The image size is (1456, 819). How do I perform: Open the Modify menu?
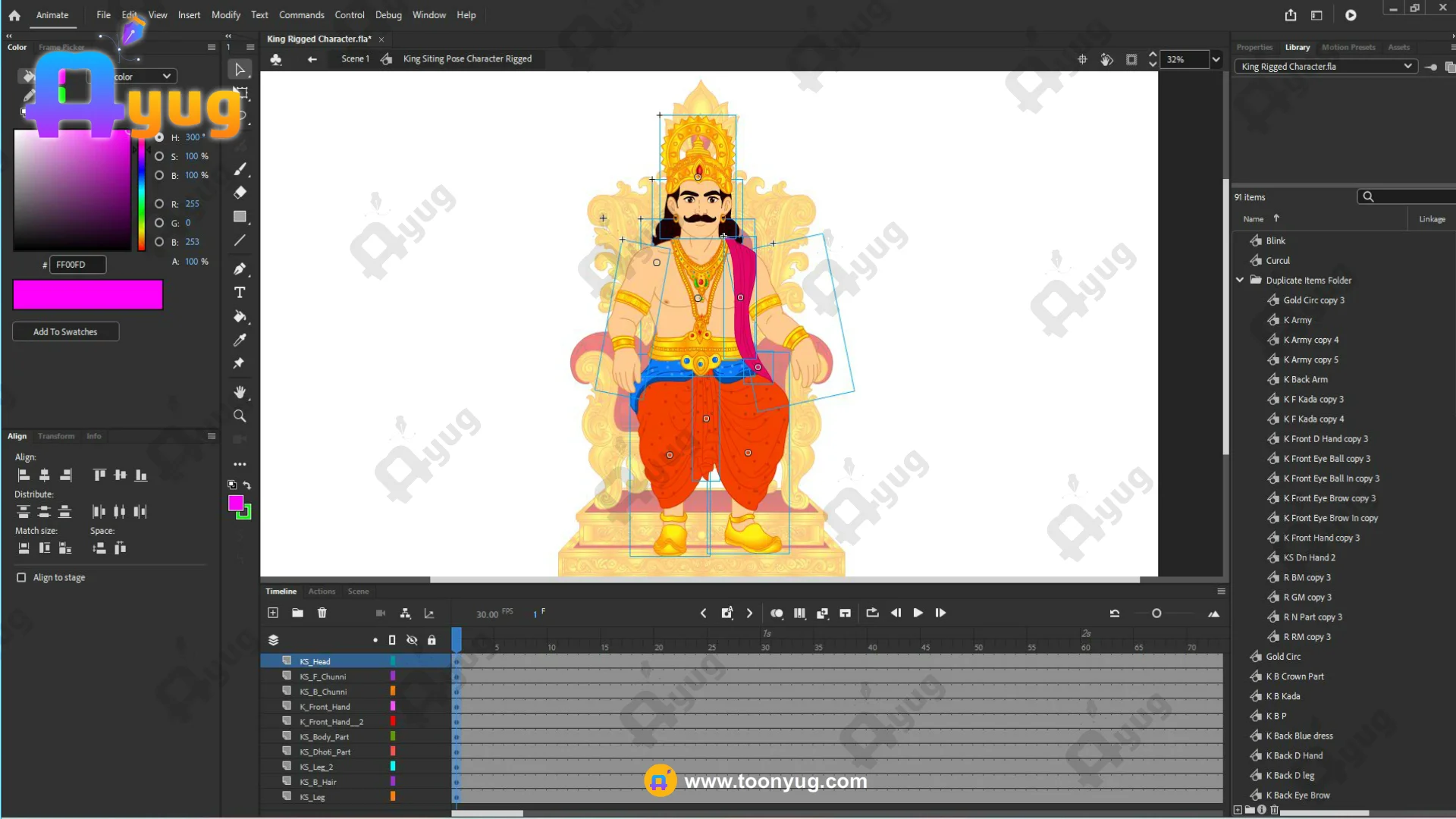coord(225,14)
